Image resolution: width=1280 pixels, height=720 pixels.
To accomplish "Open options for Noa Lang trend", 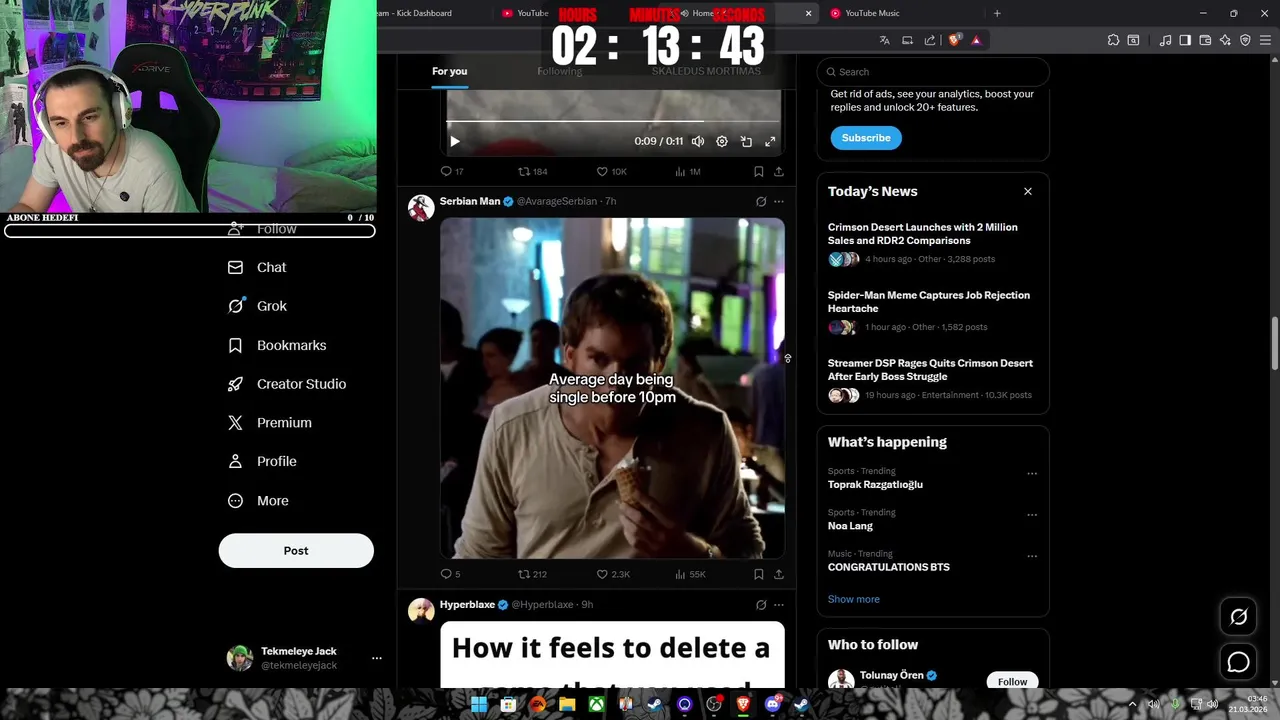I will (x=1032, y=515).
